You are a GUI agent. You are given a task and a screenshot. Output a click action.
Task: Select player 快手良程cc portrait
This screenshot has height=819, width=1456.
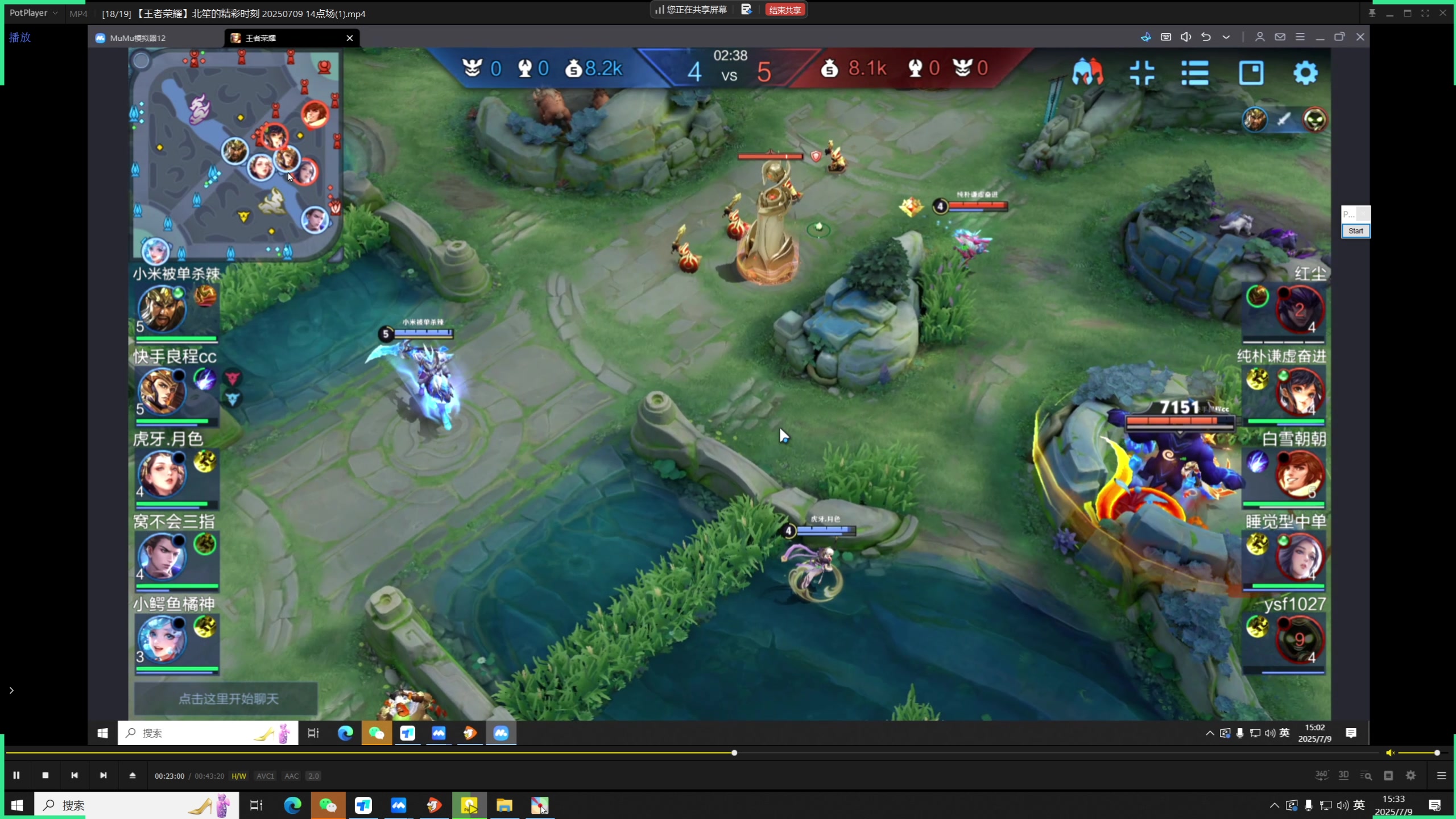coord(162,391)
